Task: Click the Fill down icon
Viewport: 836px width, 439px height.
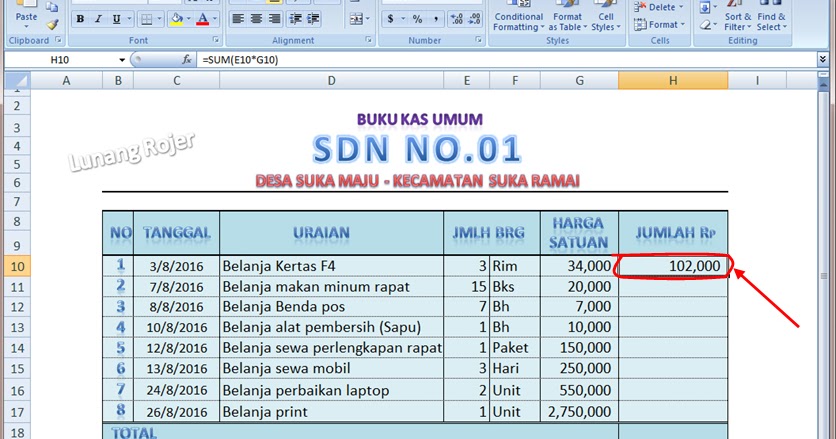Action: [705, 7]
